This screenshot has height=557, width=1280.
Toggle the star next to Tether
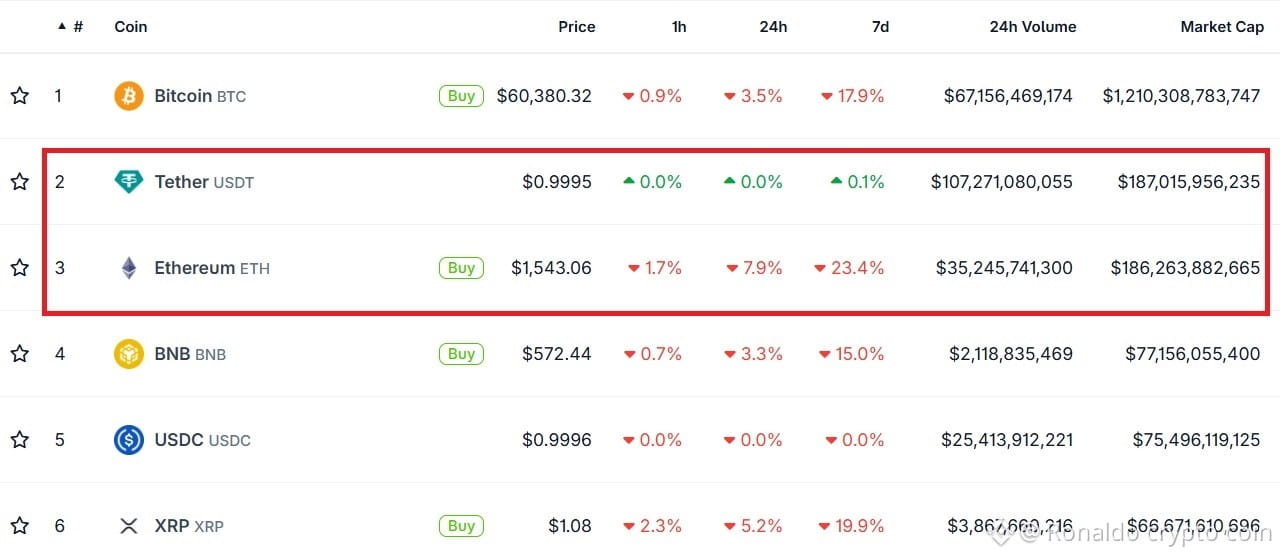point(19,182)
